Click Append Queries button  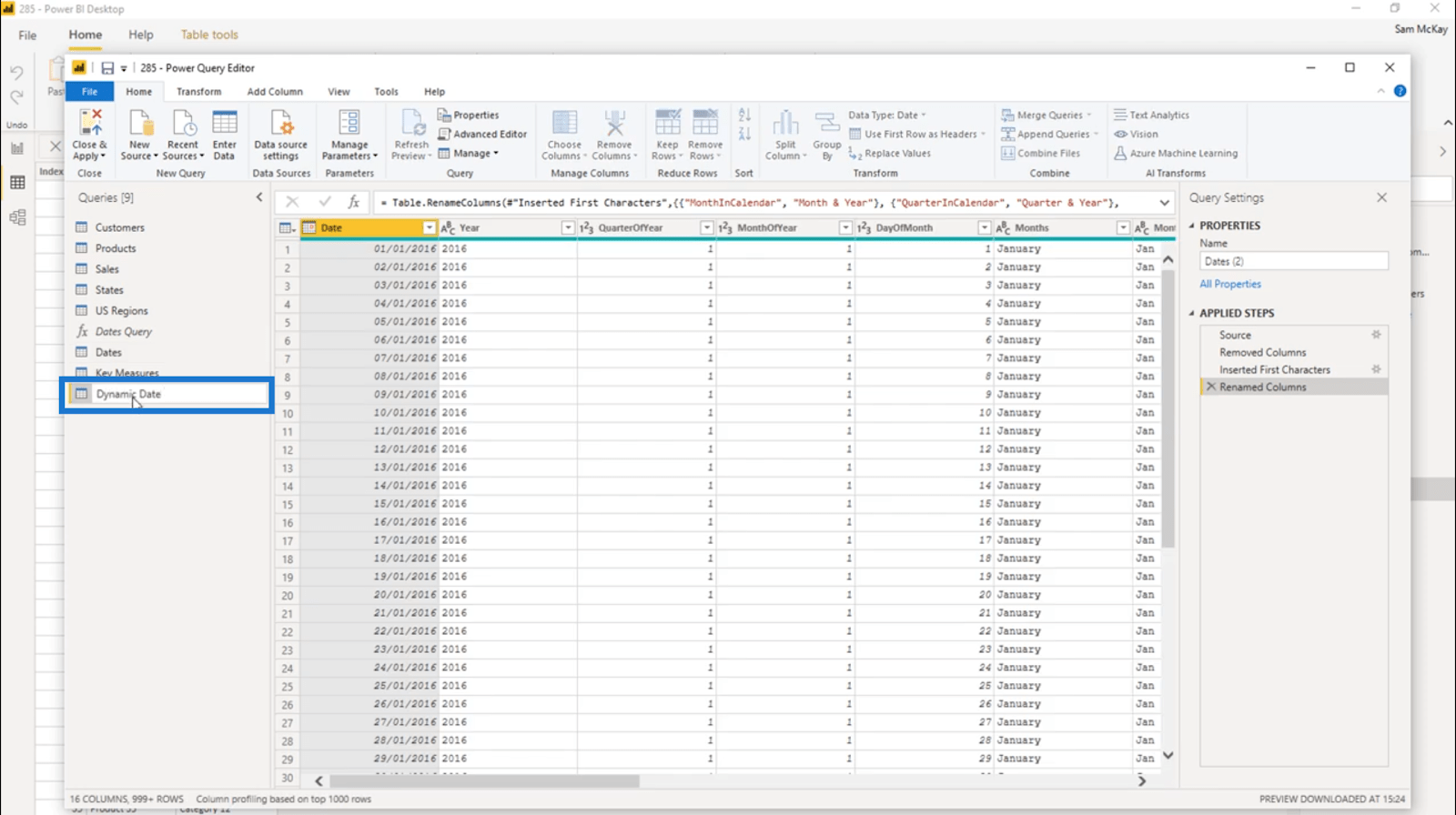[x=1050, y=135]
